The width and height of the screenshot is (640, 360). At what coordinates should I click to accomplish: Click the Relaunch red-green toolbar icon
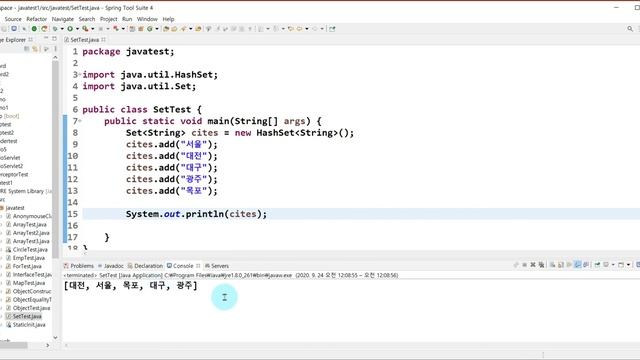coord(44,29)
